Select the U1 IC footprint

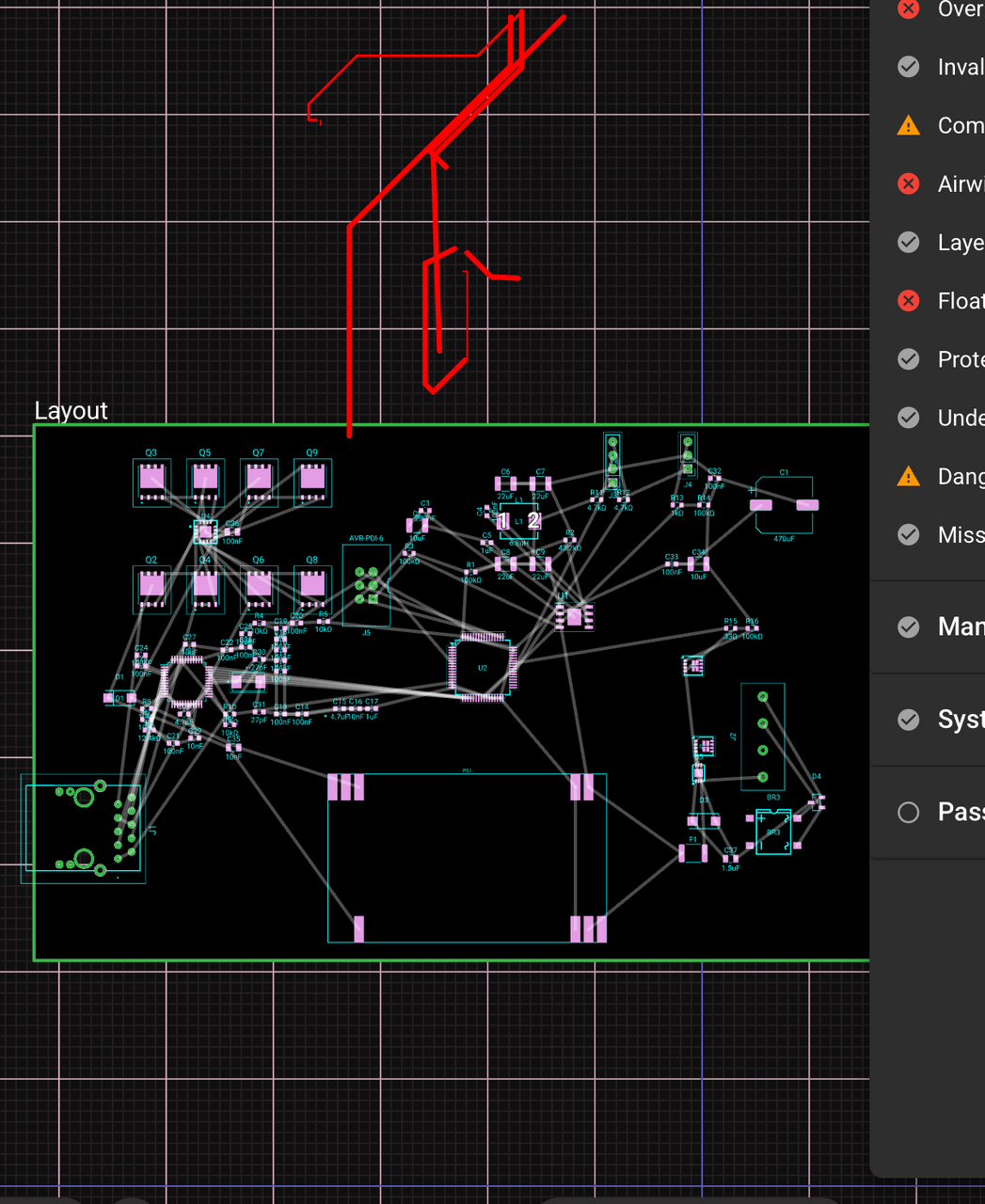[574, 616]
